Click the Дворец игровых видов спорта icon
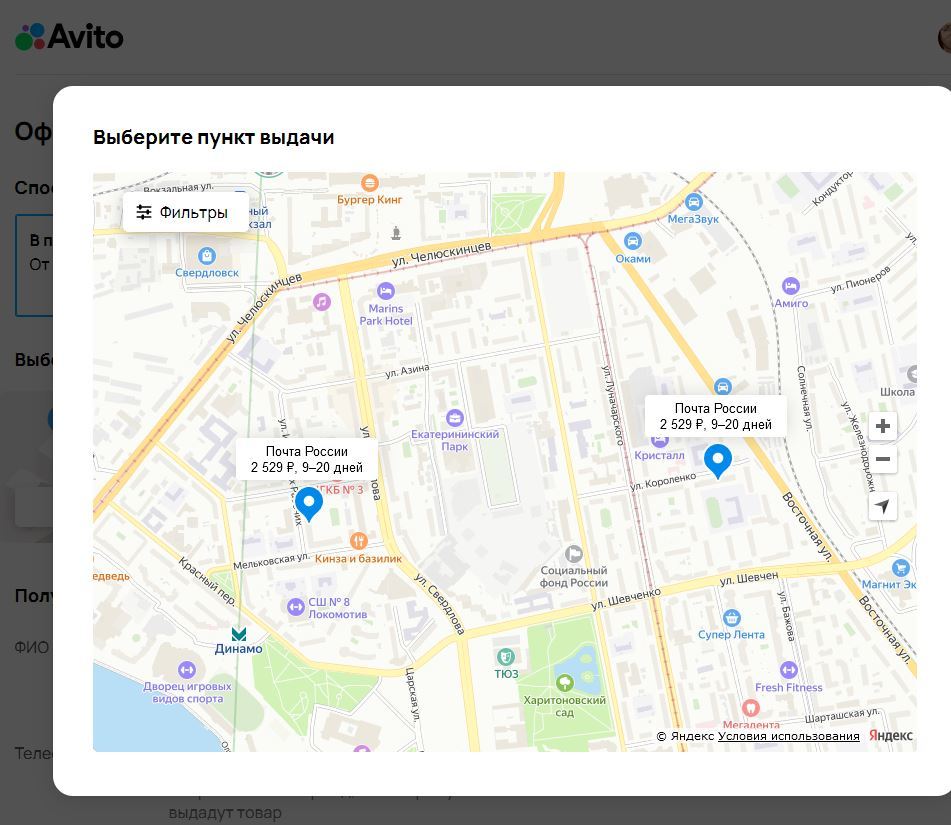 (x=187, y=670)
